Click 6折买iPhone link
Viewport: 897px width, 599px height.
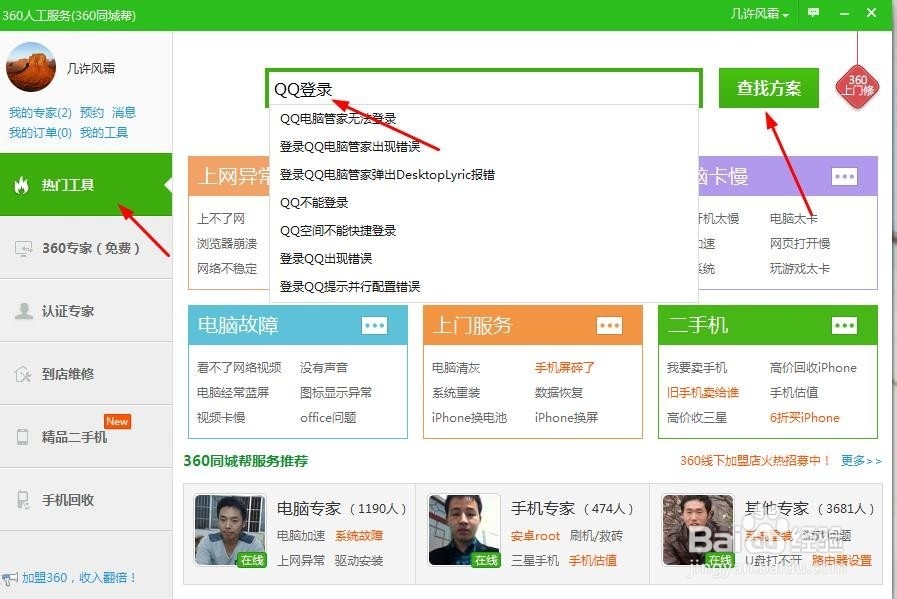coord(804,418)
